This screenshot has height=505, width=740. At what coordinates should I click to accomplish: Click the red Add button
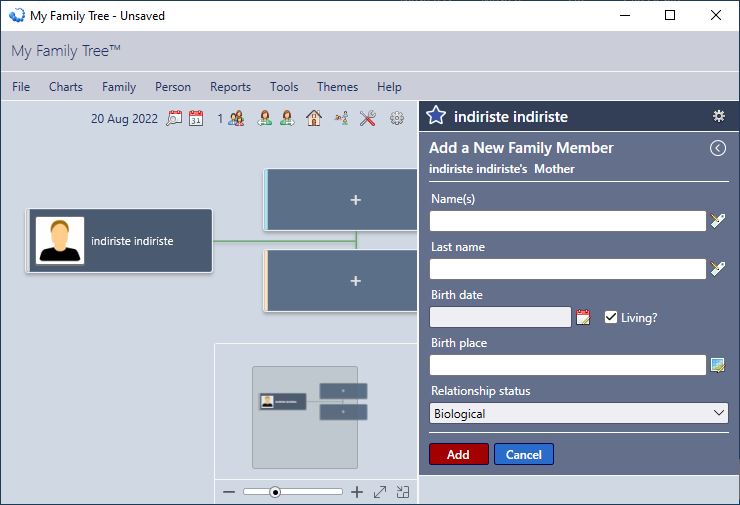(459, 454)
